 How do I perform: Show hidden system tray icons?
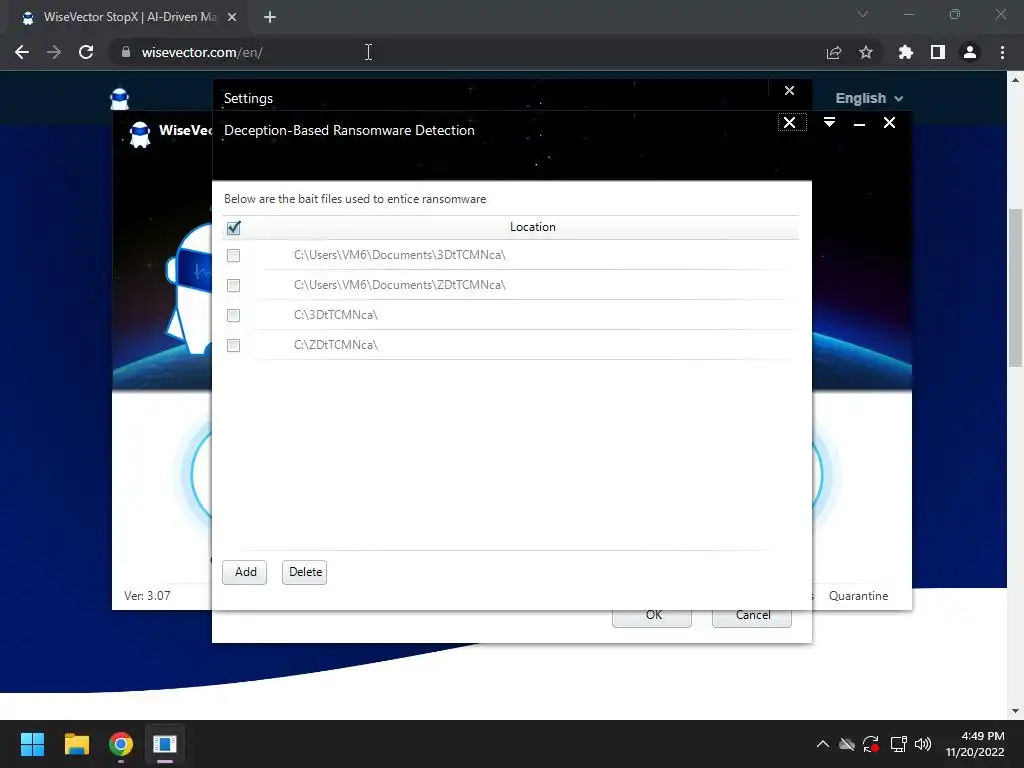823,744
